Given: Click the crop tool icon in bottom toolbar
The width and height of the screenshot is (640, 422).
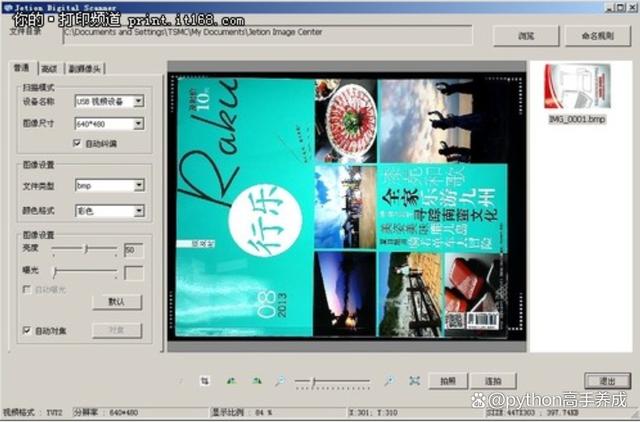Looking at the screenshot, I should (204, 381).
